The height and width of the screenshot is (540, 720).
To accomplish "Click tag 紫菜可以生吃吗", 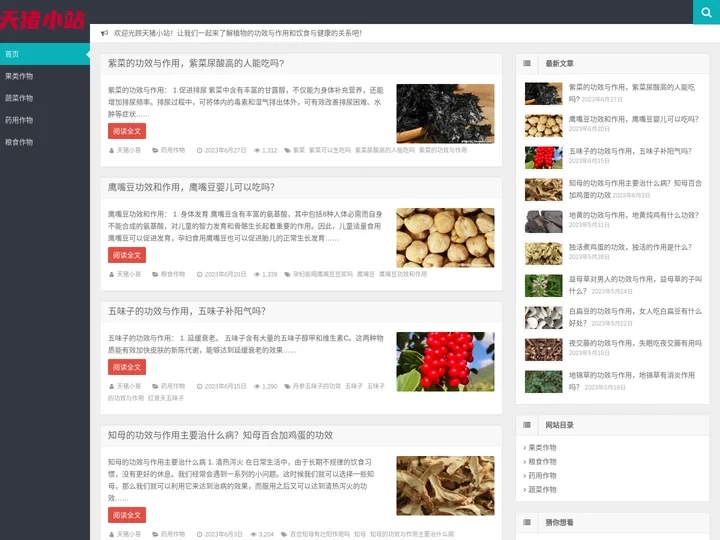I will point(330,150).
